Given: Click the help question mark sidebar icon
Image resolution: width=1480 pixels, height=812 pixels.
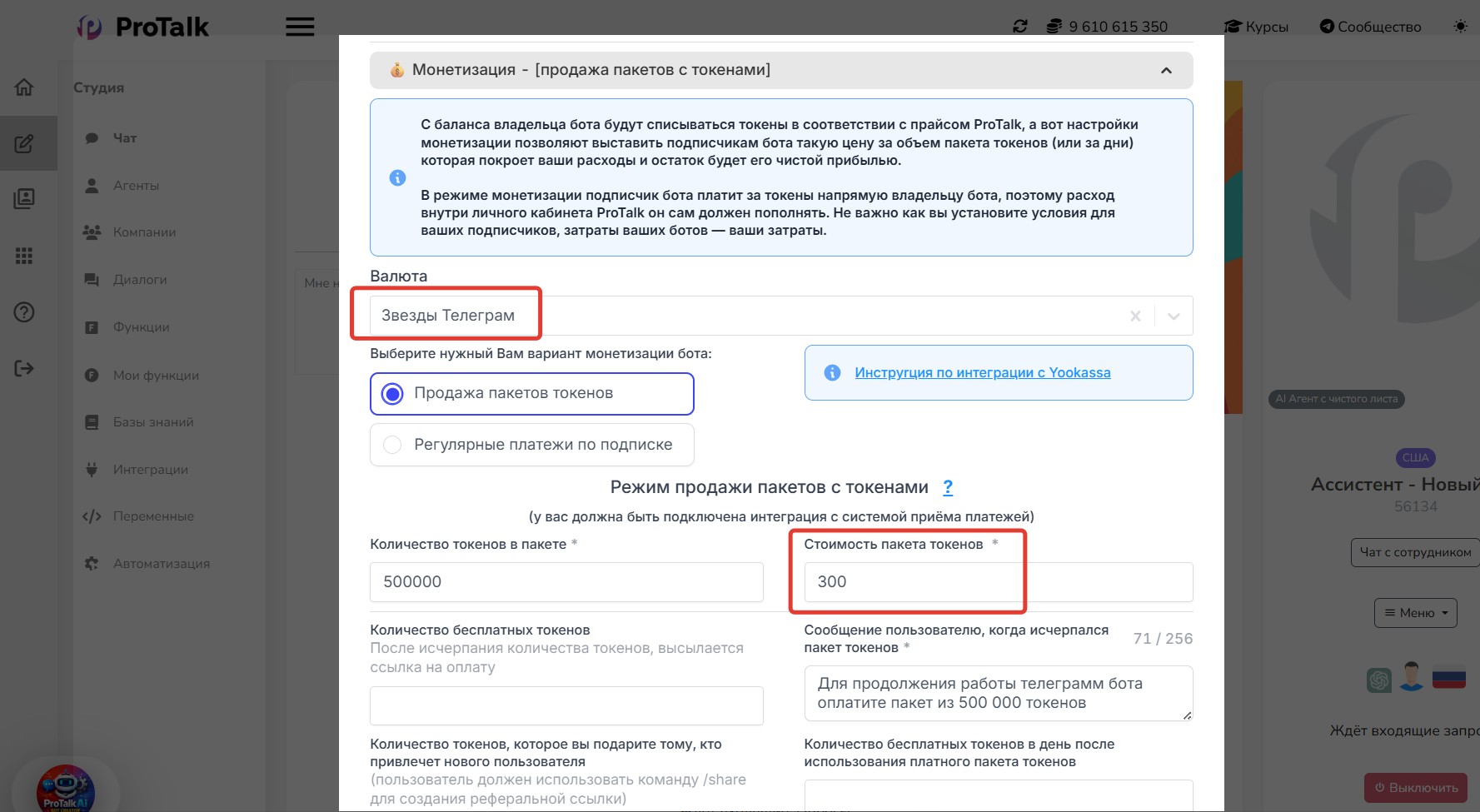Looking at the screenshot, I should [24, 312].
